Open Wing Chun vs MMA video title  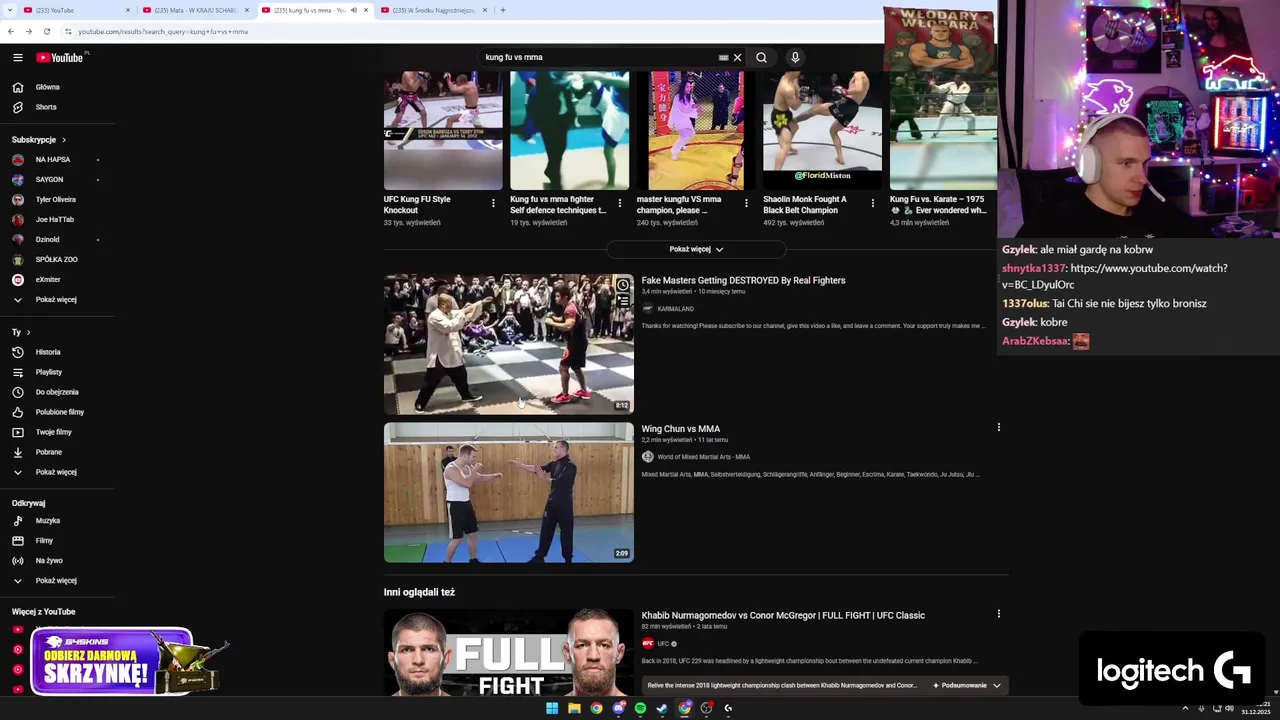680,429
